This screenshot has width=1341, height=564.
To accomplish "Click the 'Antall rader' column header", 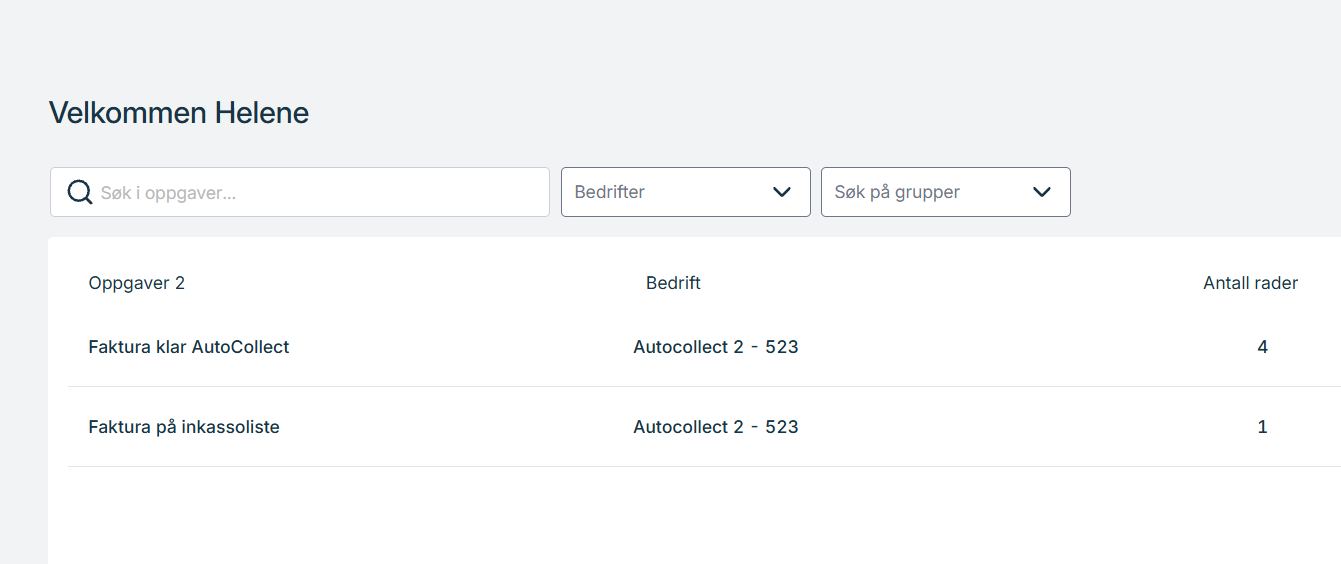I will pyautogui.click(x=1250, y=283).
